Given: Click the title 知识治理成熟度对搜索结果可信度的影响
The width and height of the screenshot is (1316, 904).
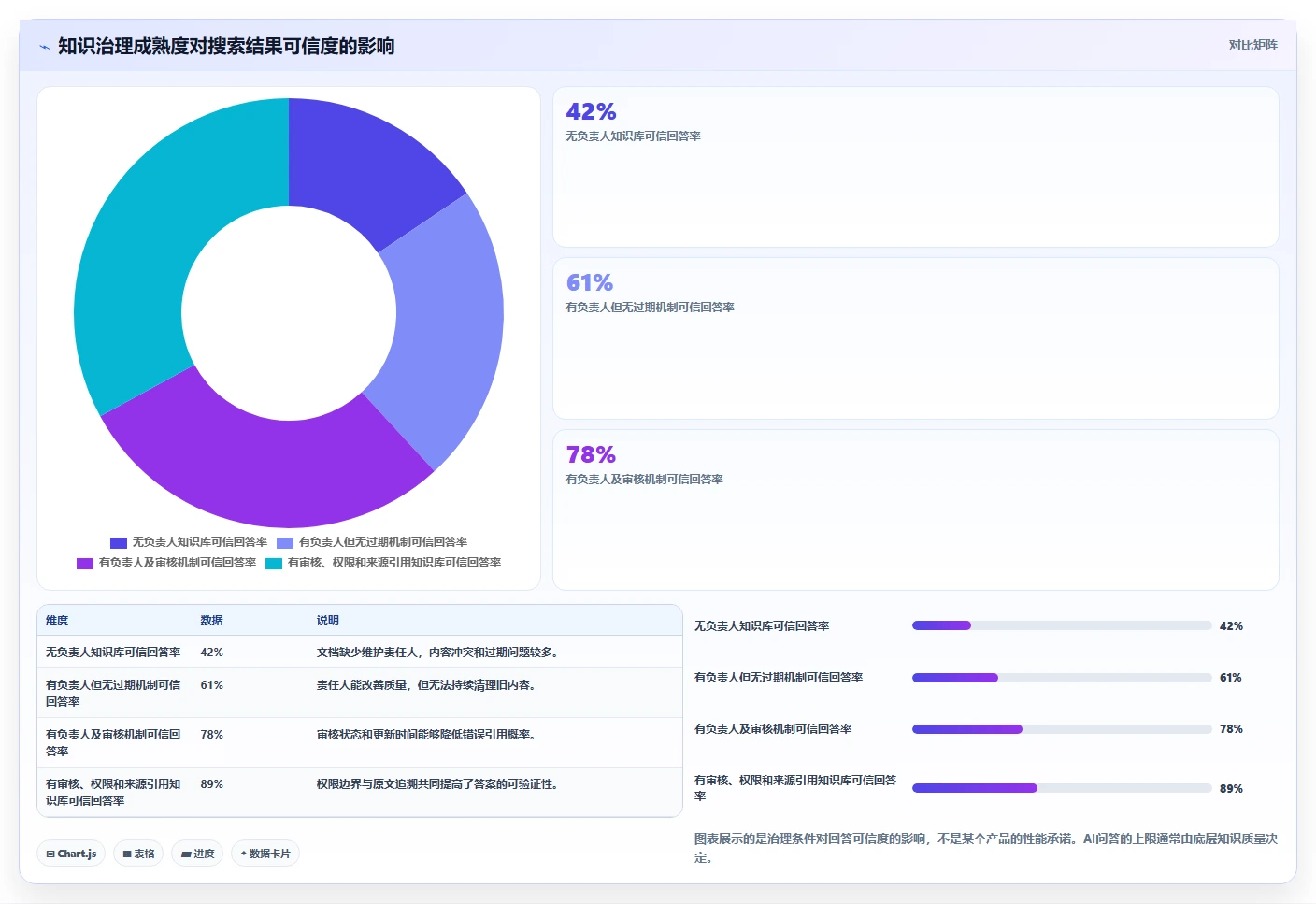Looking at the screenshot, I should coord(226,46).
